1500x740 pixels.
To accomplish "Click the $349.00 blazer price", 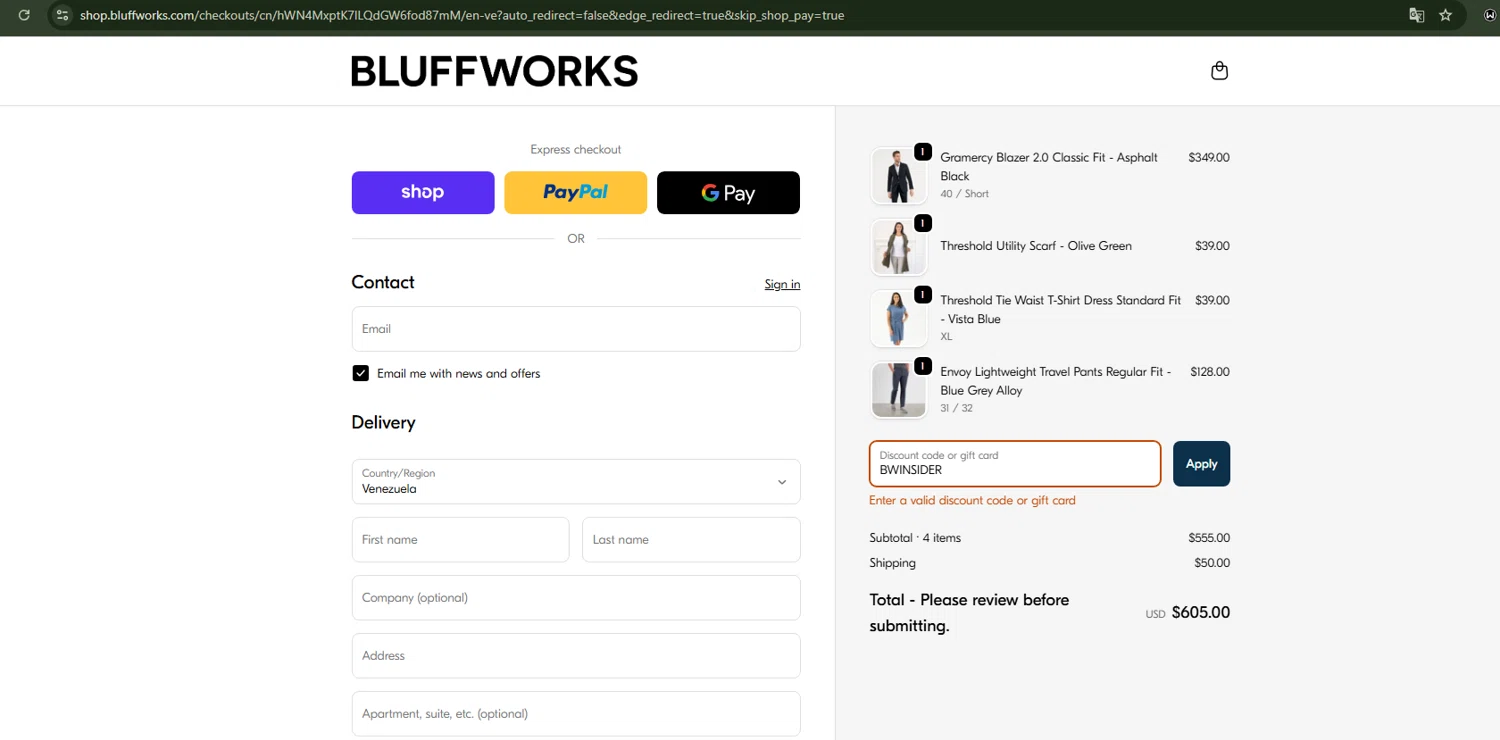I will point(1209,157).
